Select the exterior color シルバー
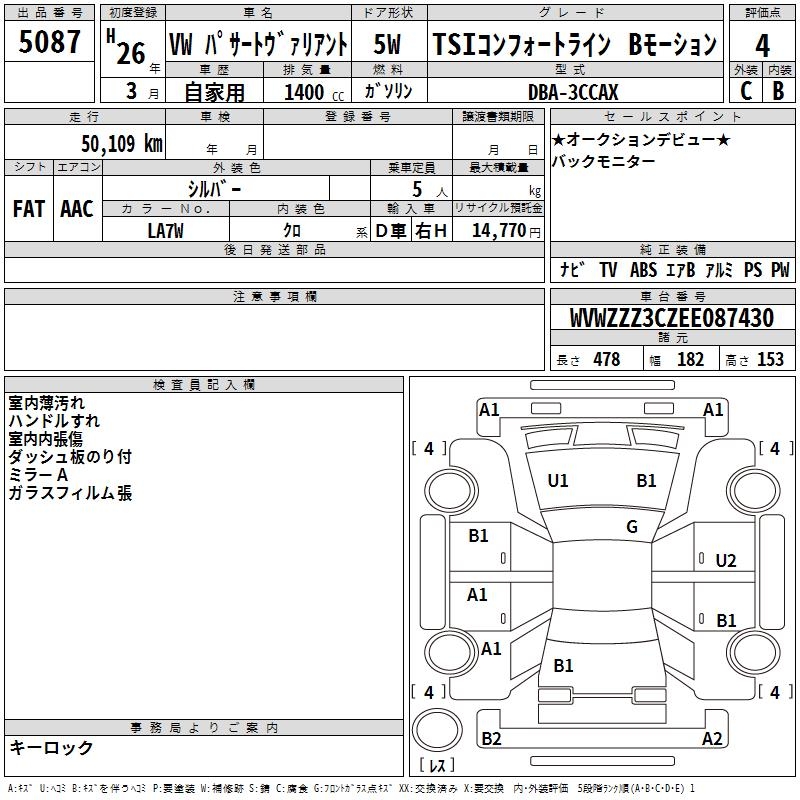800x800 pixels. coord(214,189)
